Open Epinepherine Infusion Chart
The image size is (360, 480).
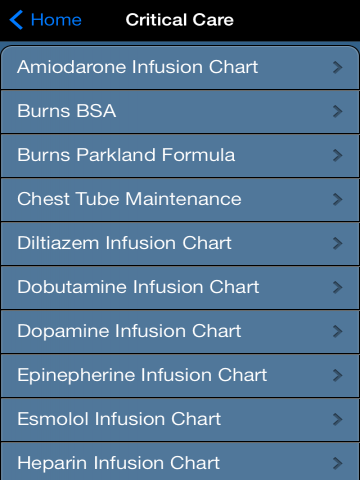click(180, 375)
